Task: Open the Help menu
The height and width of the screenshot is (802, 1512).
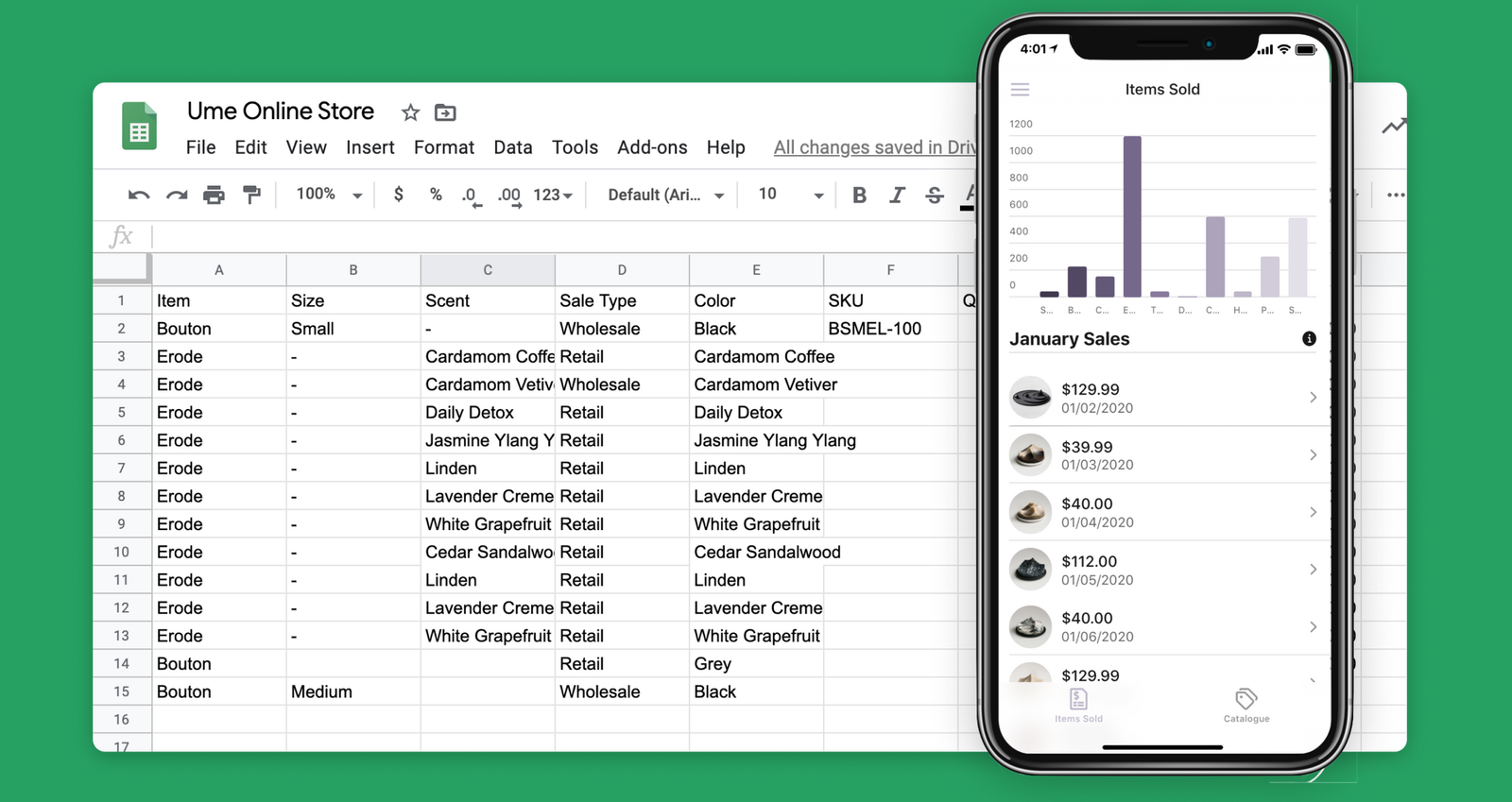Action: 726,147
